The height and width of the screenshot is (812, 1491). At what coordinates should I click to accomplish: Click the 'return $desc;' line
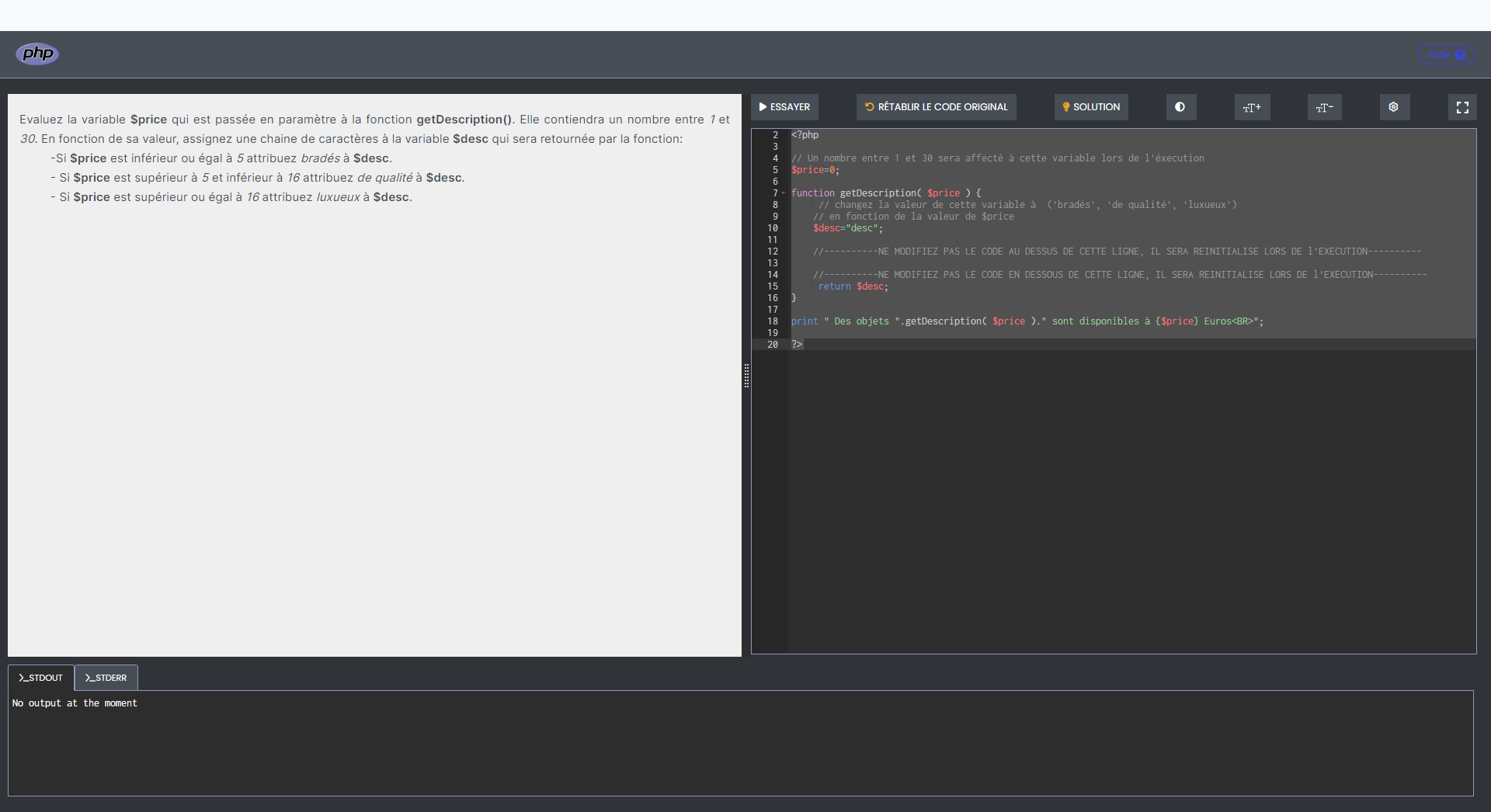tap(853, 286)
